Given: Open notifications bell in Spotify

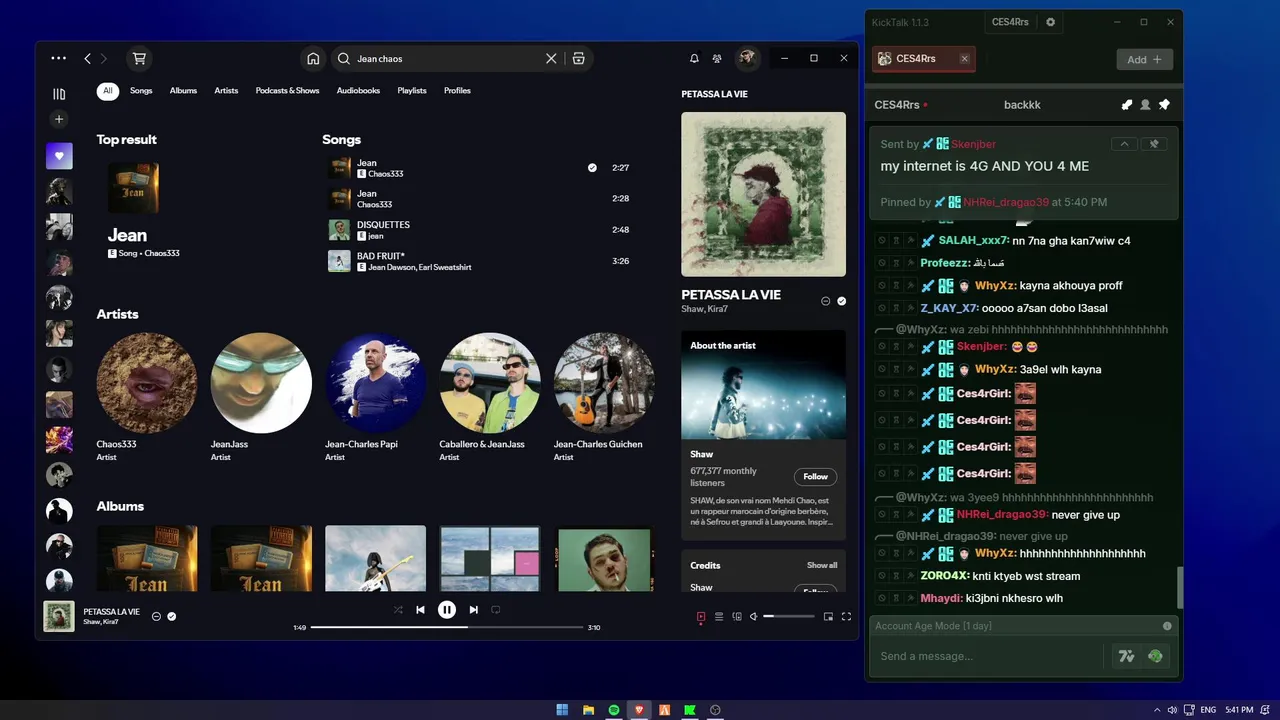Looking at the screenshot, I should coord(694,58).
